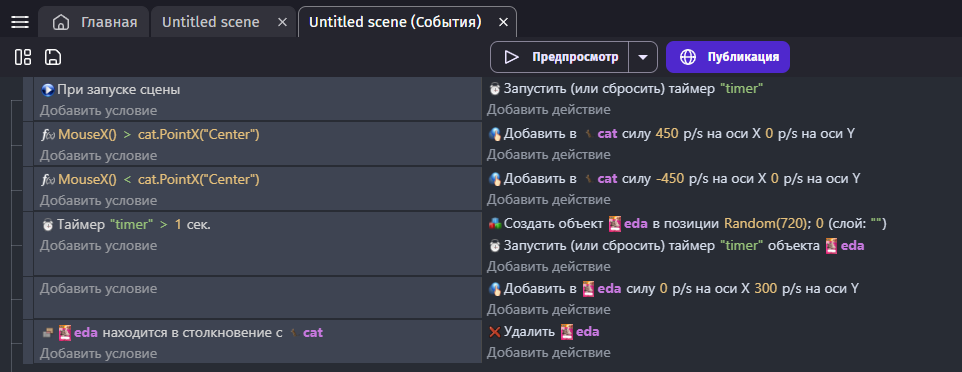The image size is (962, 372).
Task: Click the collision condition icon for eda
Action: tap(48, 333)
